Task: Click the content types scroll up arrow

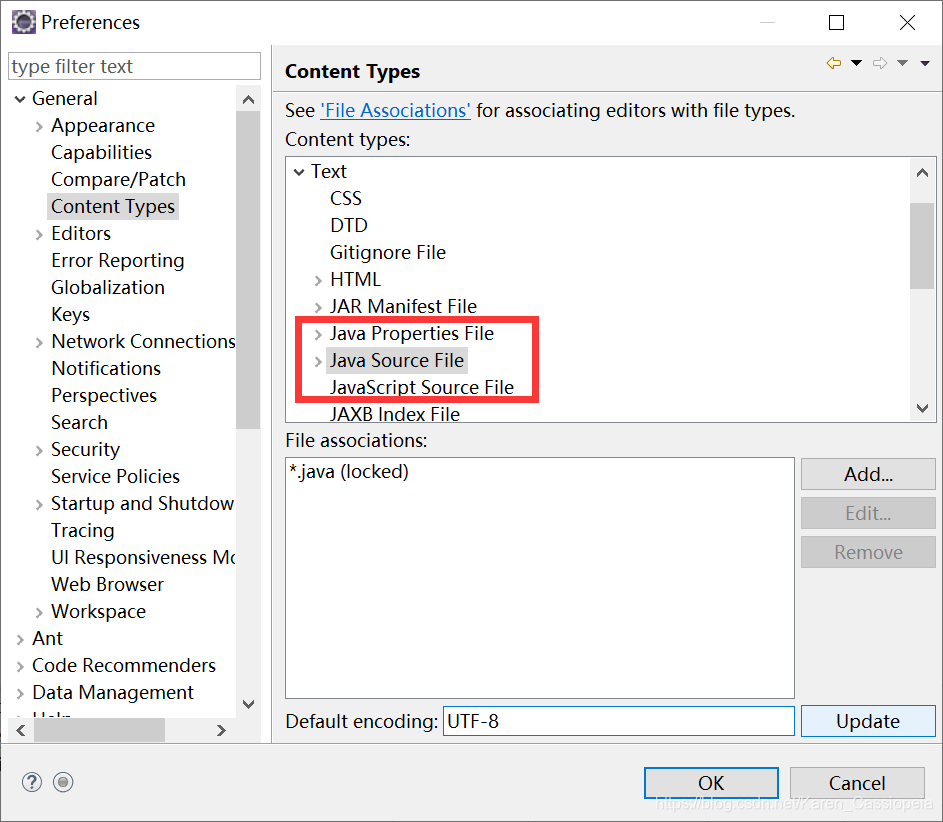Action: (x=922, y=173)
